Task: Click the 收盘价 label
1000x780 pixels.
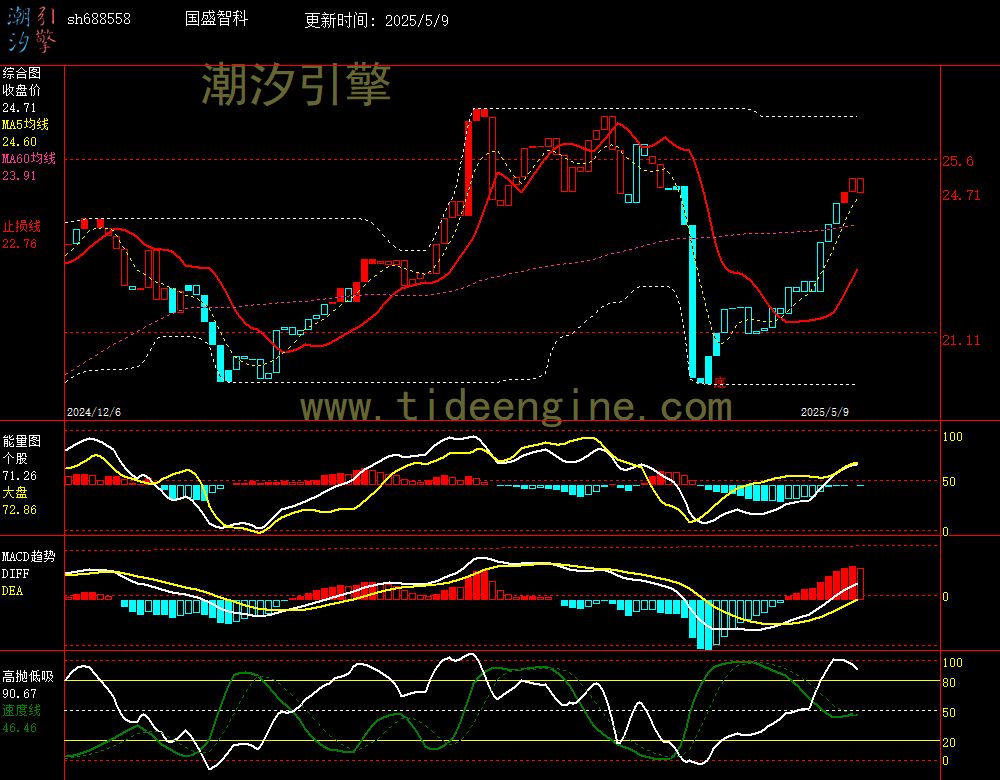Action: pyautogui.click(x=21, y=90)
